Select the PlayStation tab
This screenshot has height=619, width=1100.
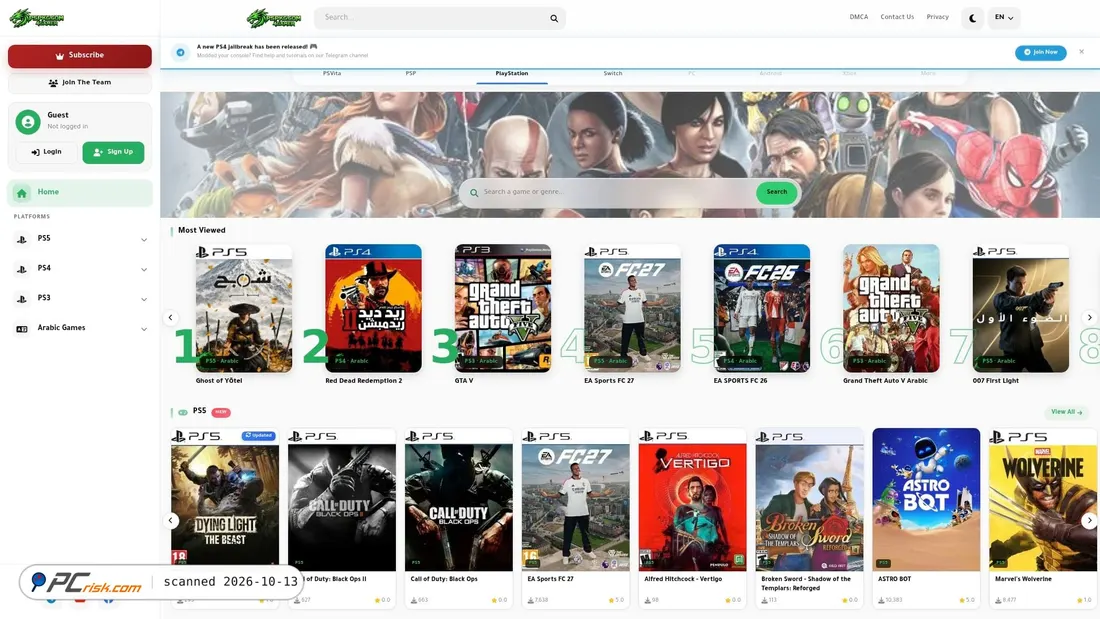click(511, 74)
